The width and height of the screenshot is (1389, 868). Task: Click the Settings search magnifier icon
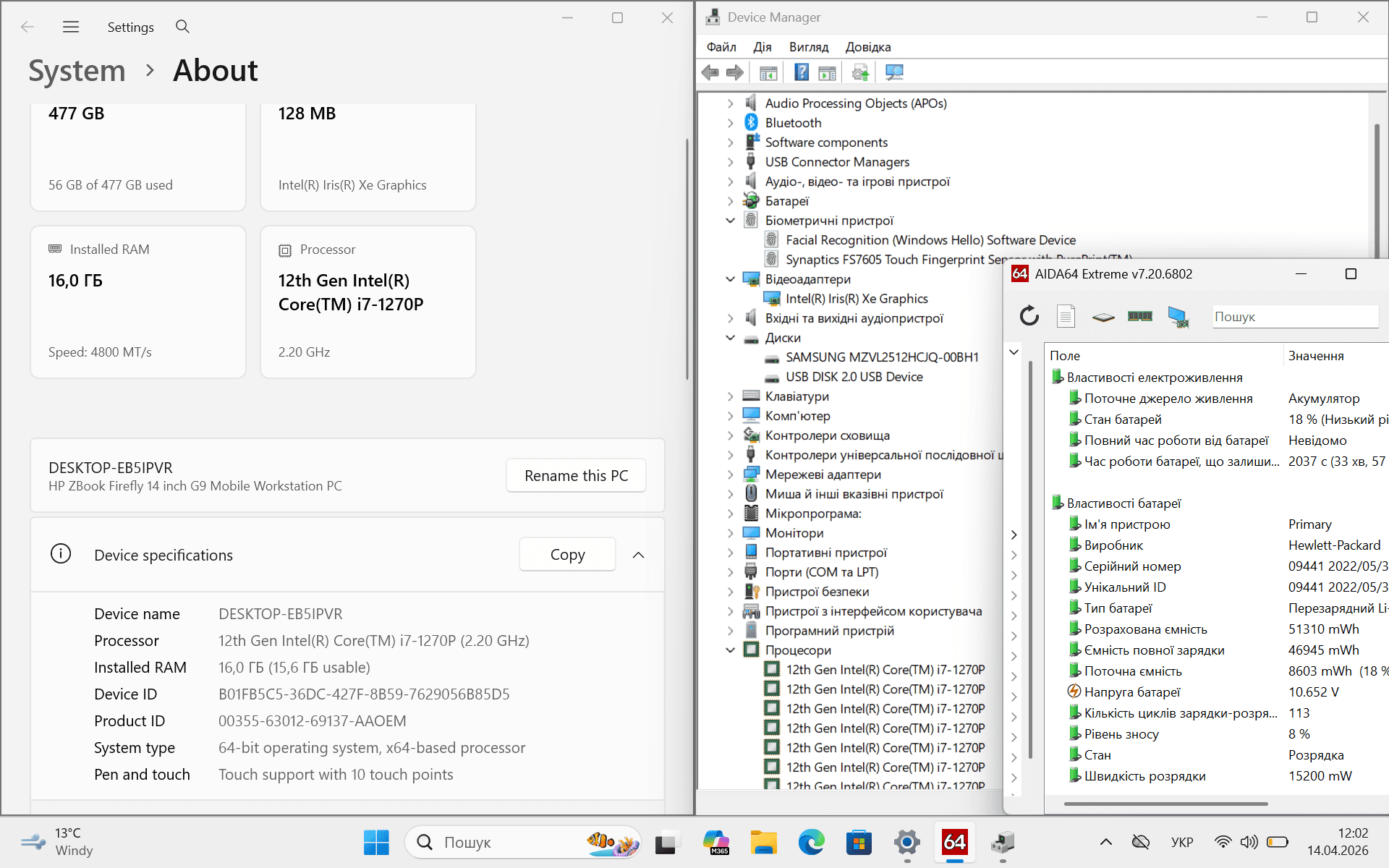(x=182, y=27)
